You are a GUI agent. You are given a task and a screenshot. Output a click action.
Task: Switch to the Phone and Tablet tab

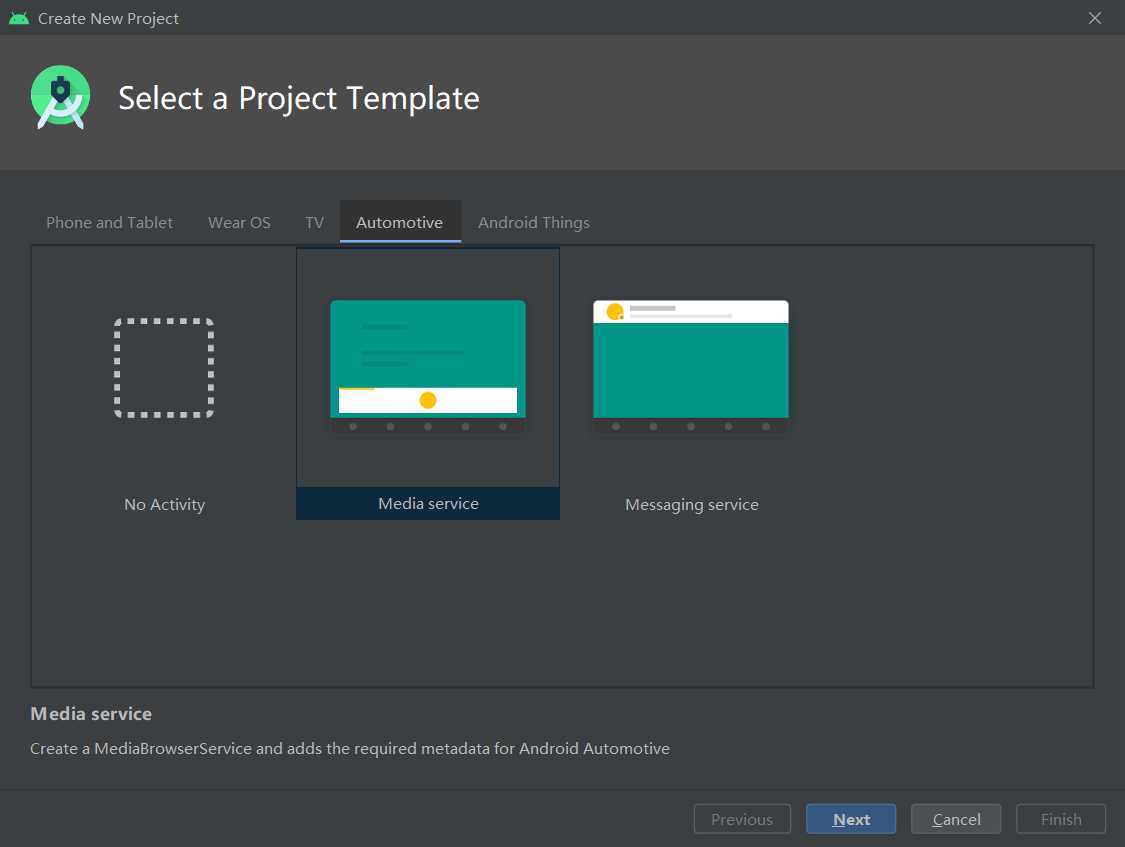point(109,222)
